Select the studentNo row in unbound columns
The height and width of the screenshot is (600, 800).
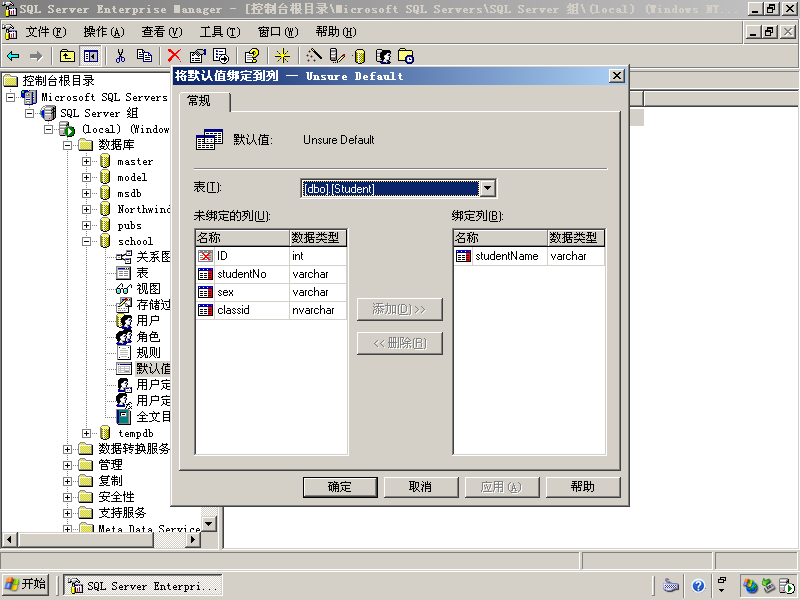point(271,274)
